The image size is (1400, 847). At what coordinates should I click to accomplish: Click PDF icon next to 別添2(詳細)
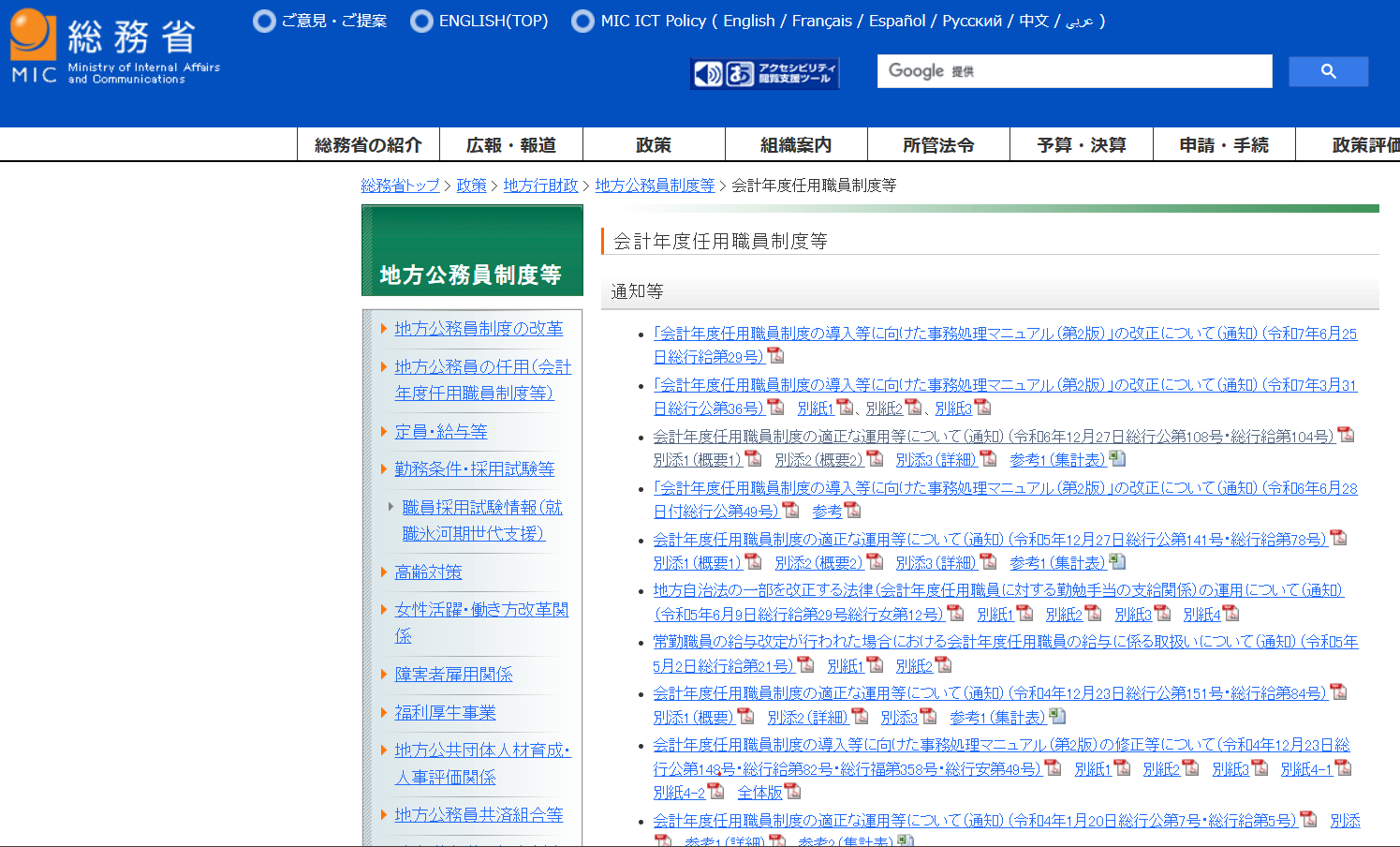click(x=860, y=716)
